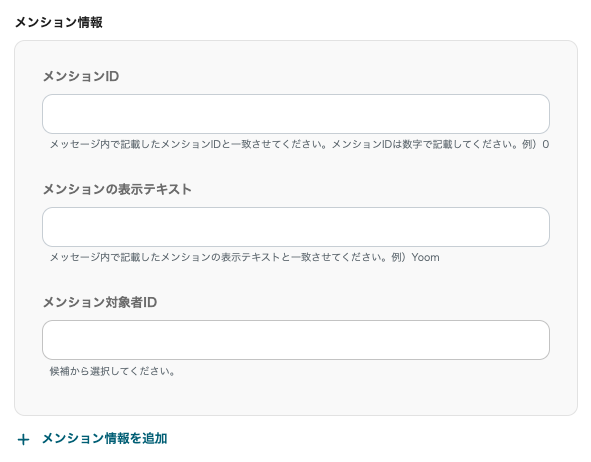Viewport: 591px width, 462px height.
Task: Click the 例）Yoom example text
Action: (x=415, y=257)
